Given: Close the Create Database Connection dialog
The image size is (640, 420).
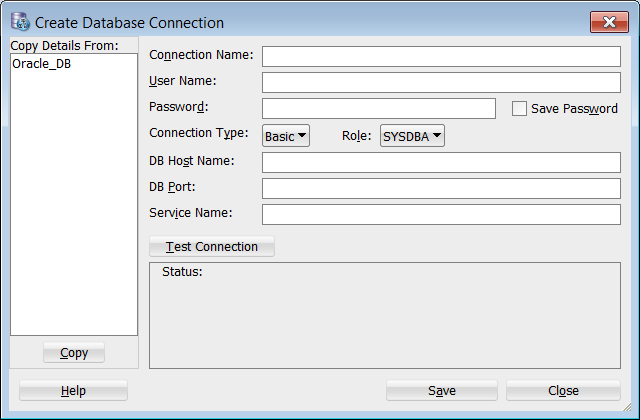Looking at the screenshot, I should [609, 22].
